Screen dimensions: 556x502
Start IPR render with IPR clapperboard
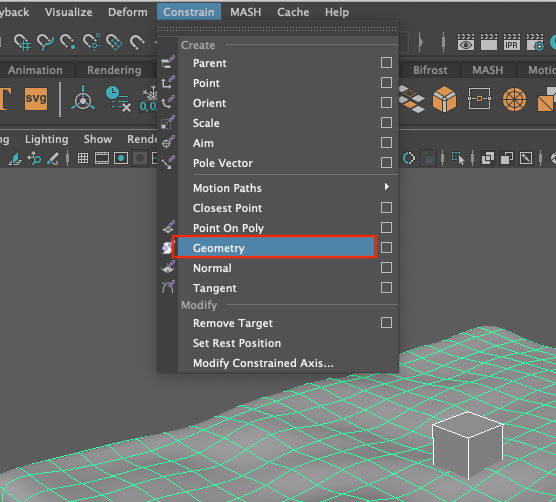point(511,42)
